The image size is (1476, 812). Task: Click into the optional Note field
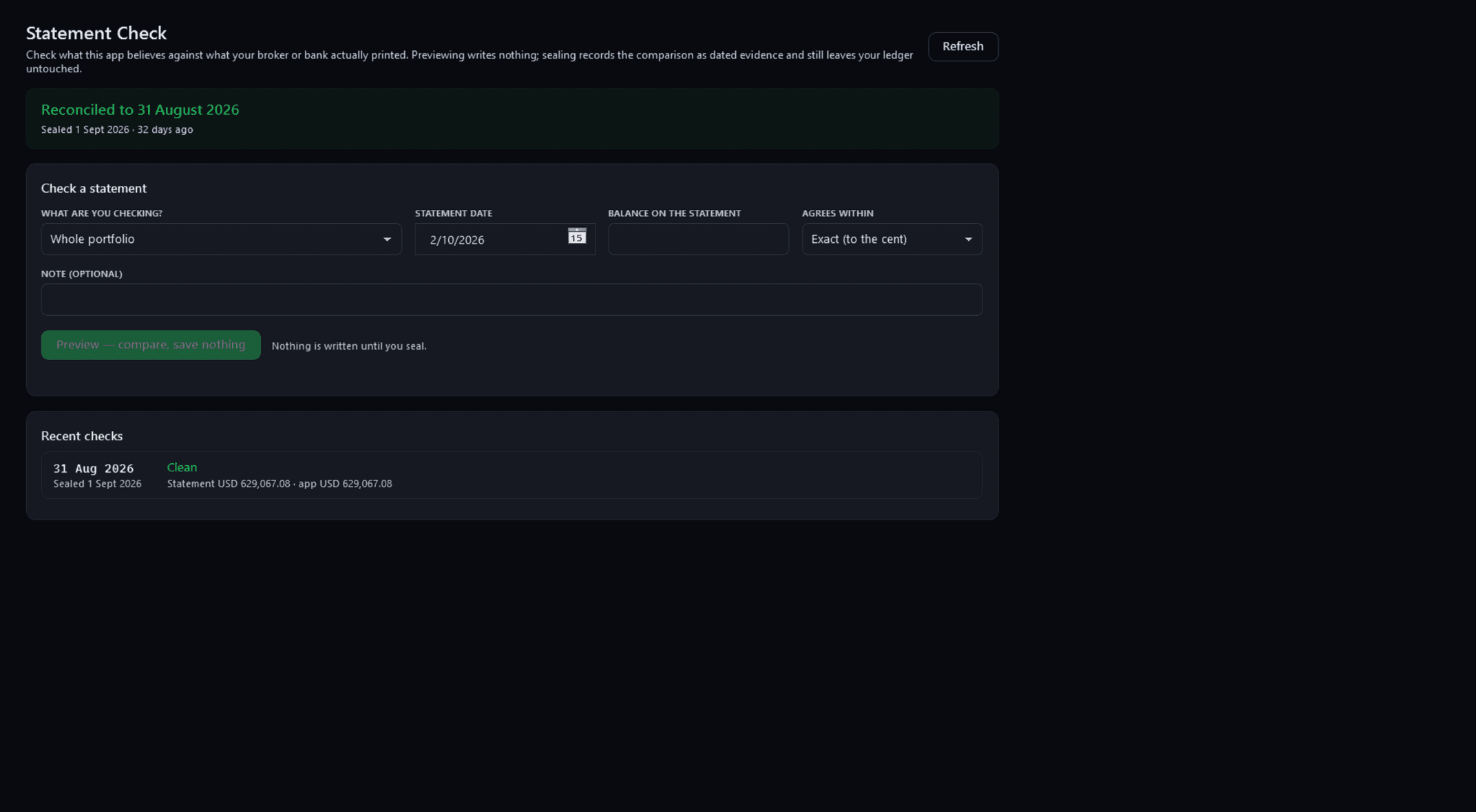[x=512, y=299]
